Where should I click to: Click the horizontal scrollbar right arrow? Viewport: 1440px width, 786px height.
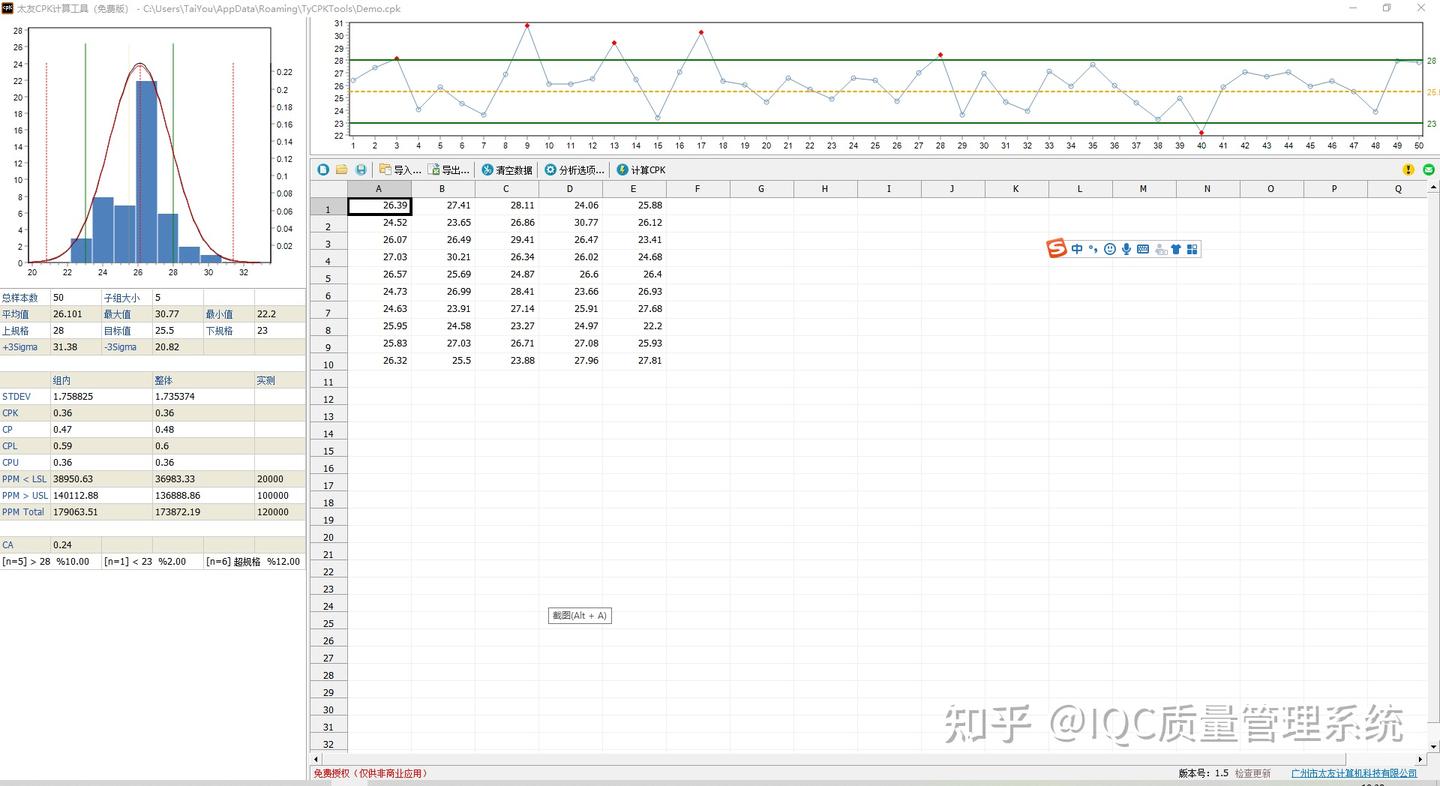(1421, 759)
